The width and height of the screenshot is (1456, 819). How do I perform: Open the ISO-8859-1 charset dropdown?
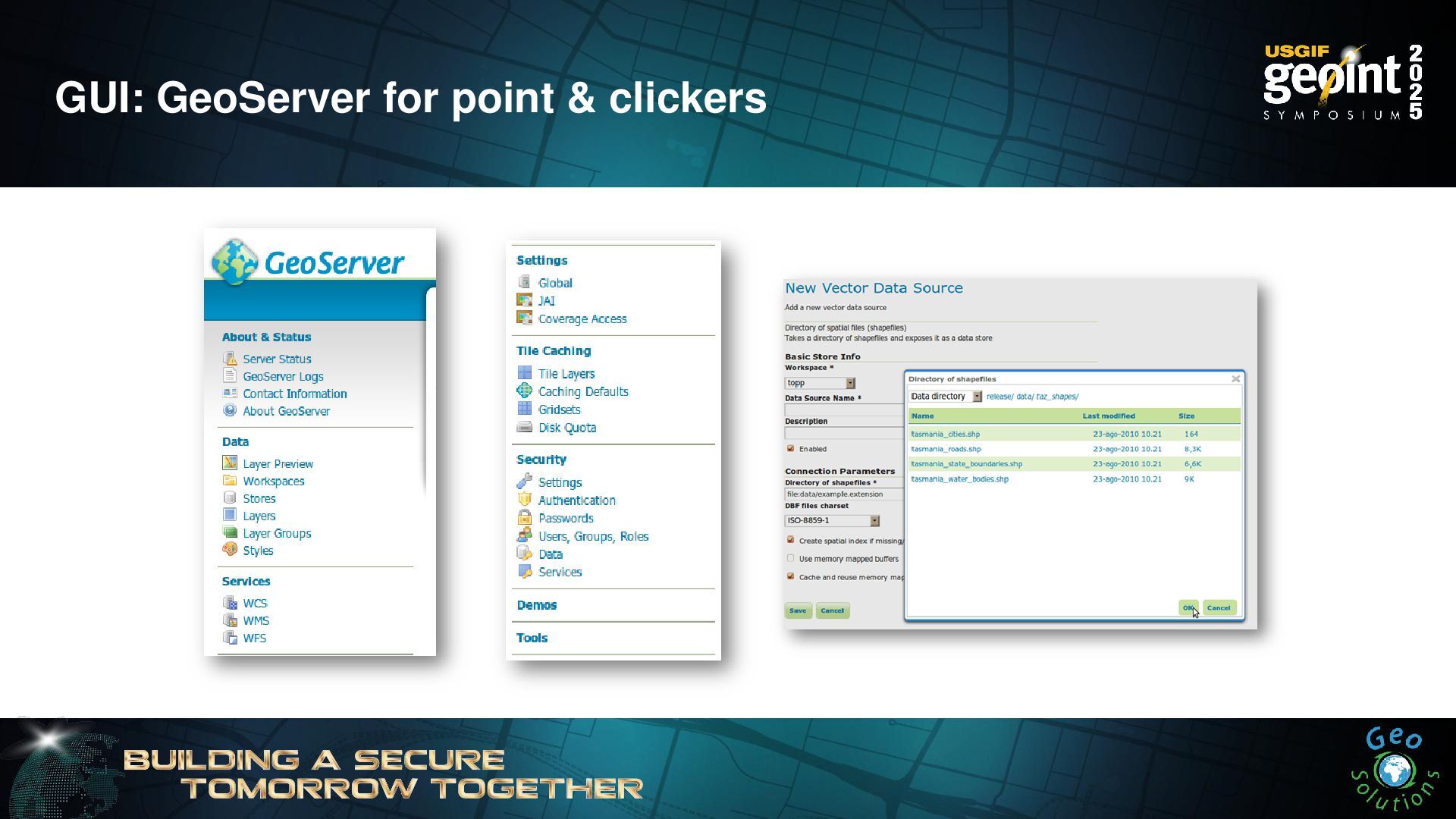point(874,520)
